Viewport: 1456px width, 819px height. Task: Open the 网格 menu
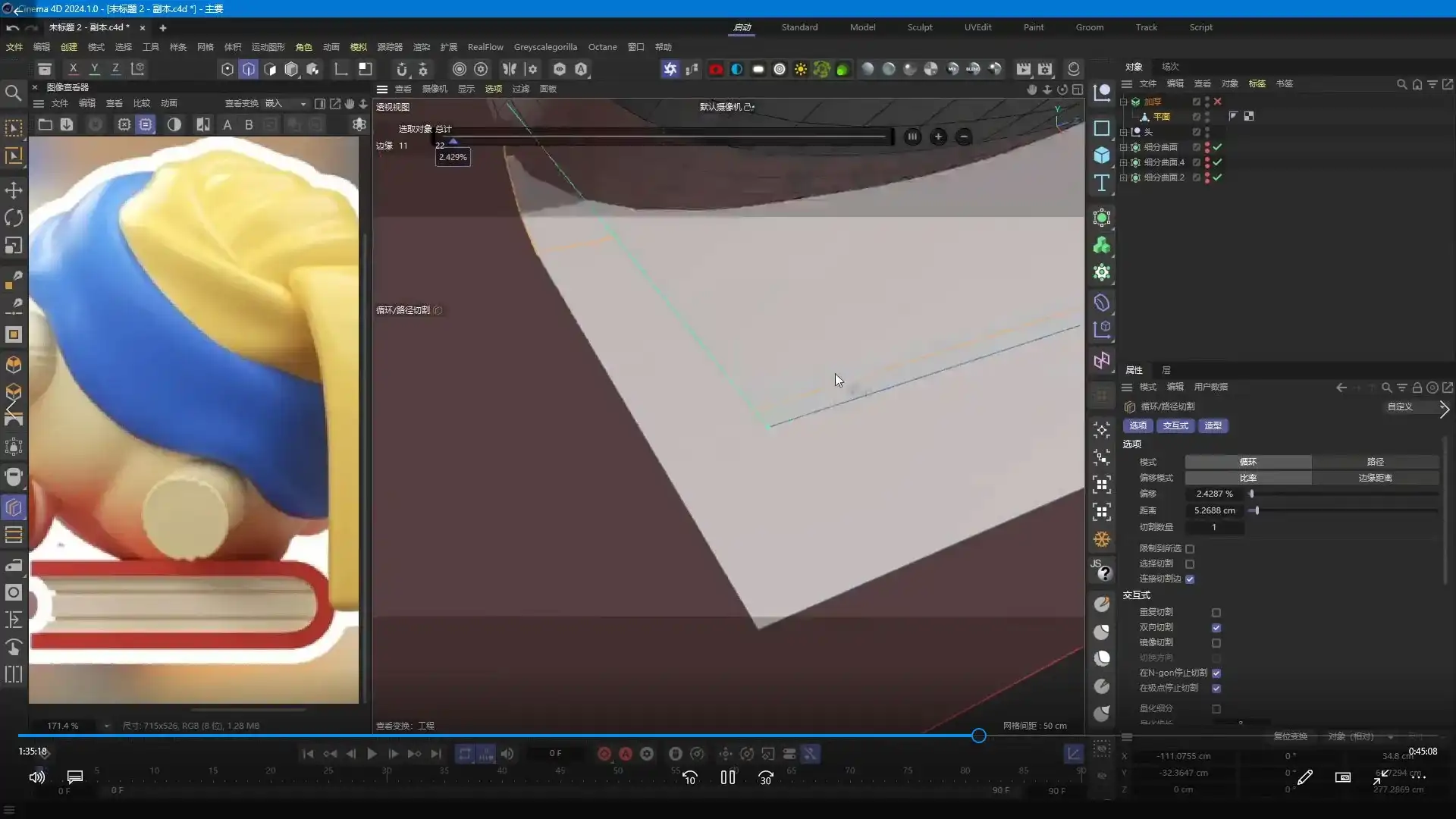coord(205,47)
